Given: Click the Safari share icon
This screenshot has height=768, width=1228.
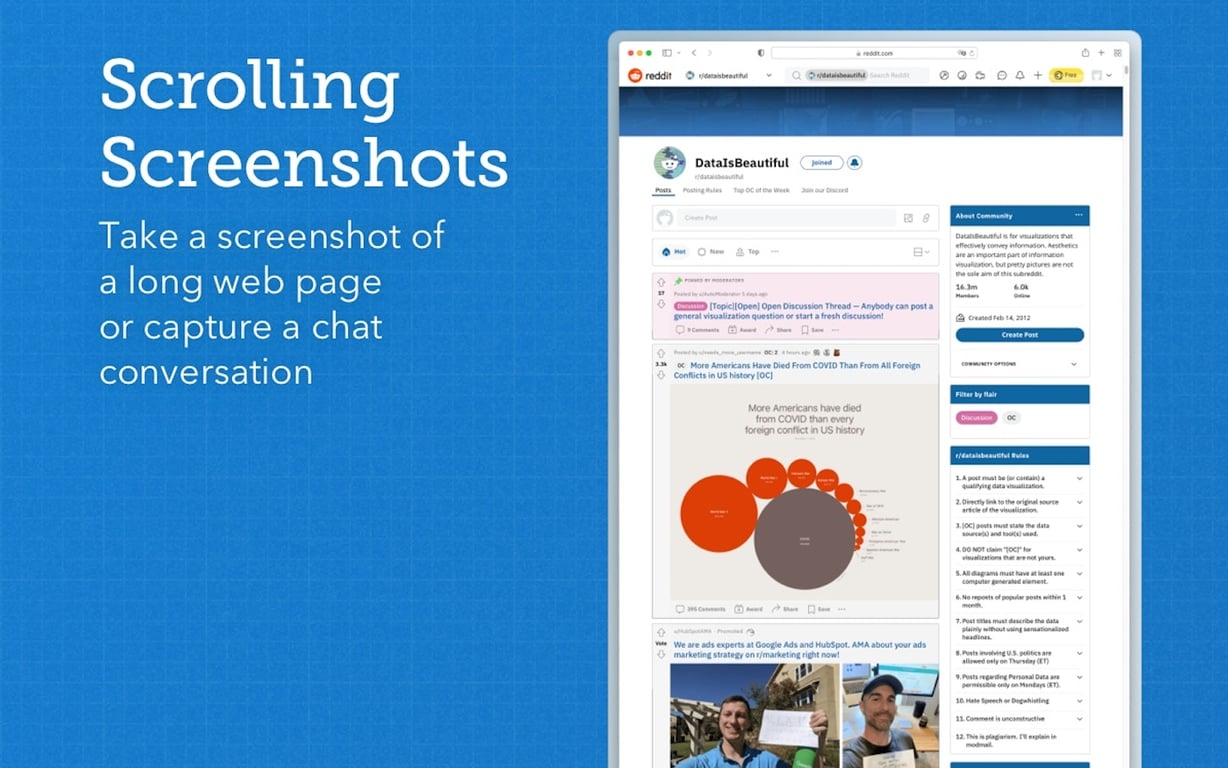Looking at the screenshot, I should click(1085, 52).
